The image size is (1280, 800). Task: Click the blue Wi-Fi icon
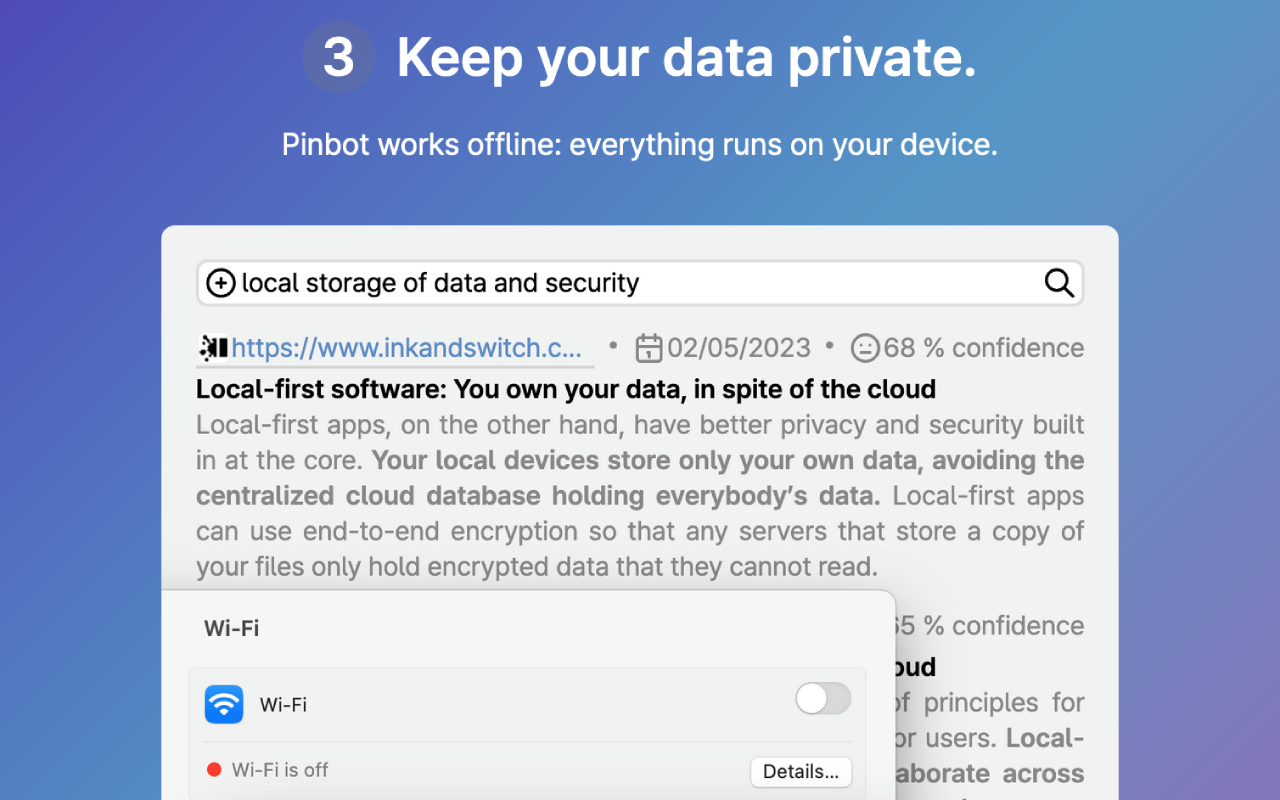(224, 704)
